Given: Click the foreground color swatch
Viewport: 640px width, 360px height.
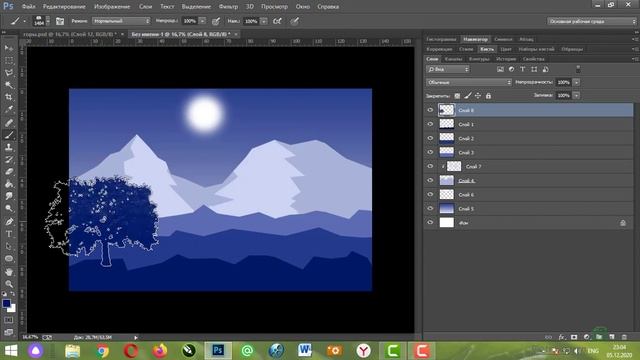Looking at the screenshot, I should coord(6,304).
